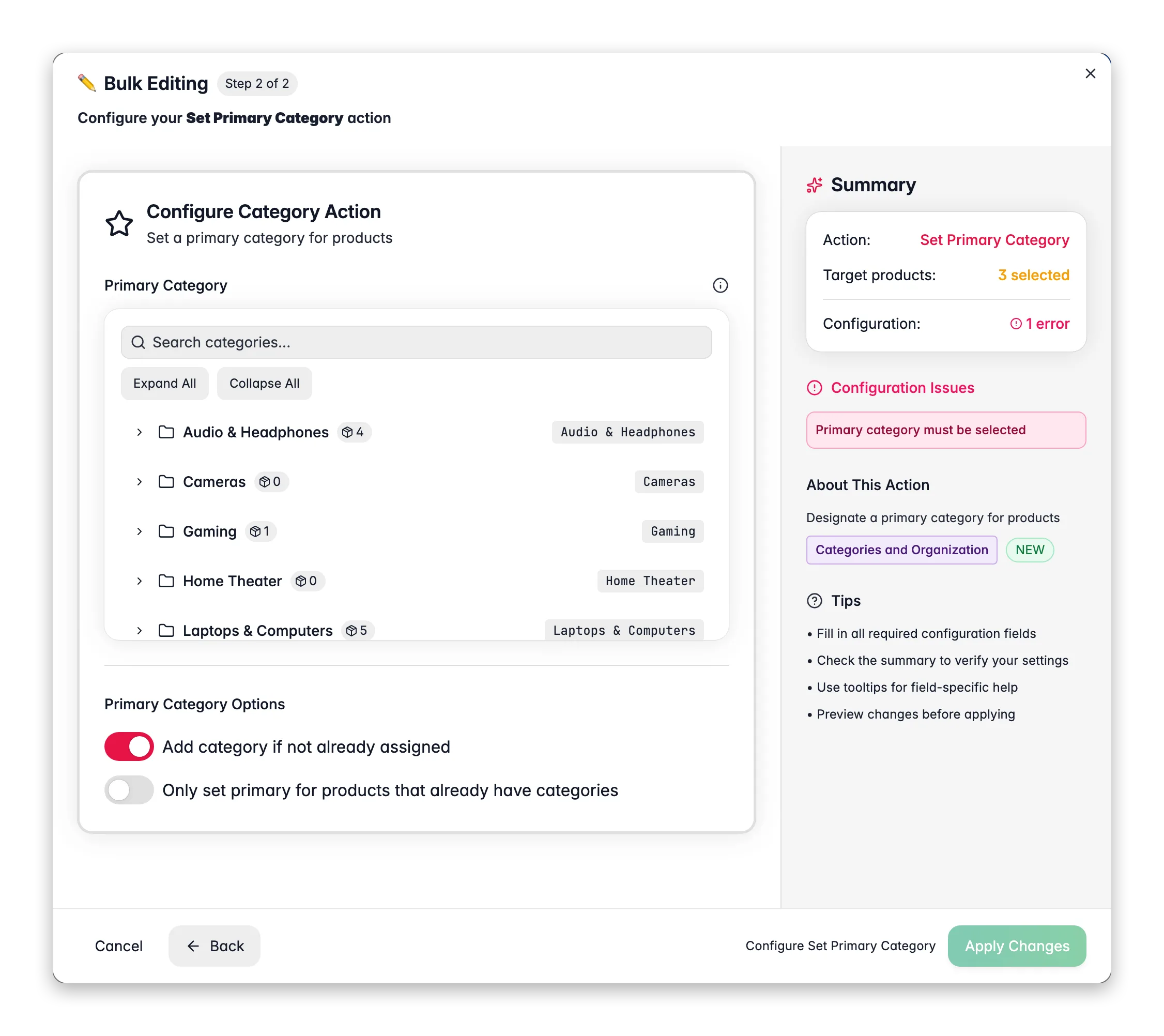Screen dimensions: 1164x1036
Task: Click the Laptops & Computers folder icon
Action: coord(166,631)
